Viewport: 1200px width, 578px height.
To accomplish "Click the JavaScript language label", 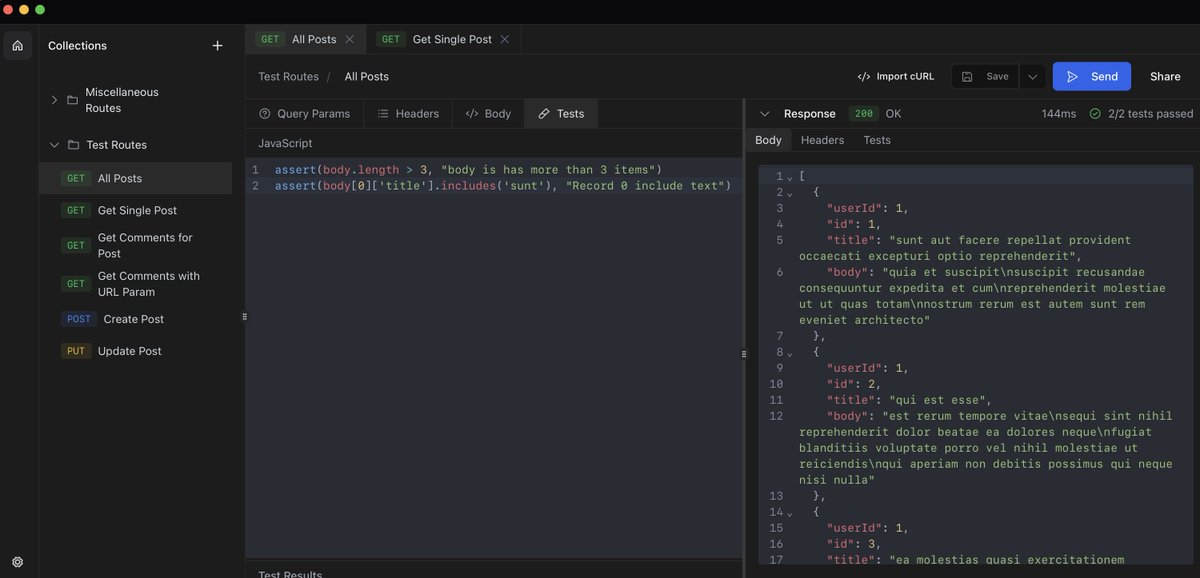I will [285, 144].
